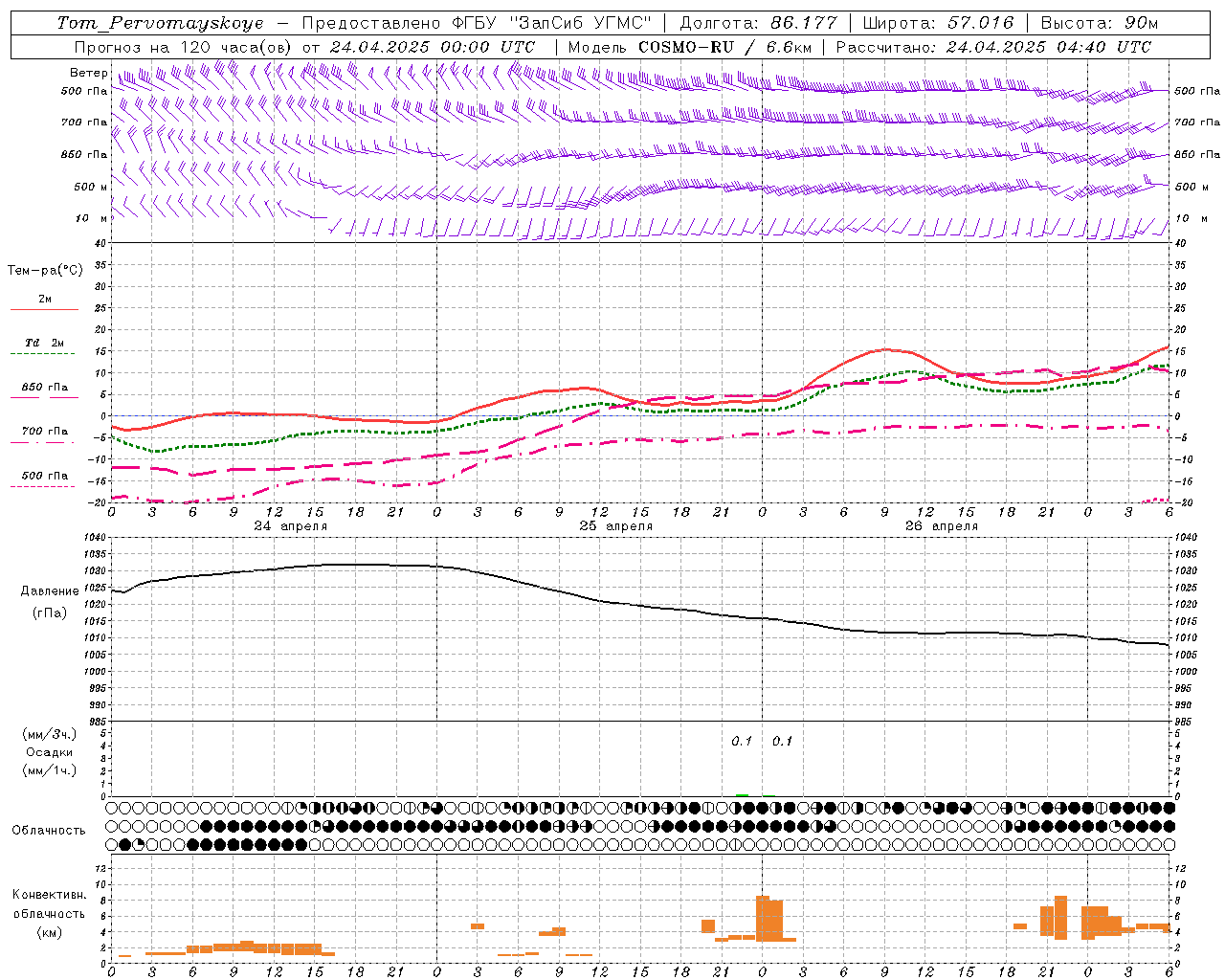
Task: Click the Давление pressure chart label
Action: click(50, 590)
